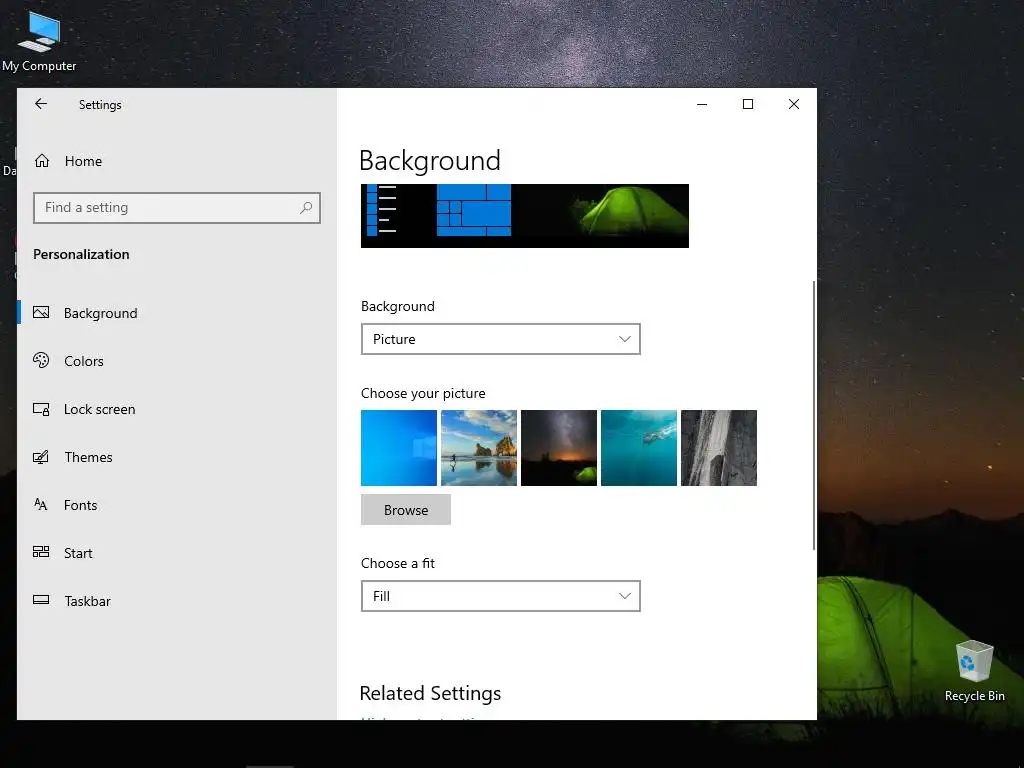
Task: Click the Background picture icon in sidebar
Action: pos(41,313)
